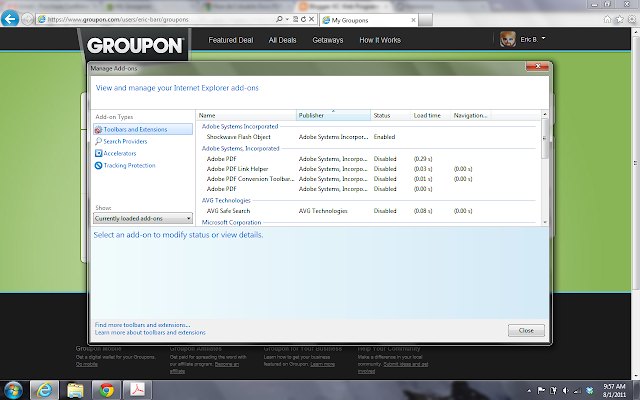Open a new blank tab button

pyautogui.click(x=425, y=20)
